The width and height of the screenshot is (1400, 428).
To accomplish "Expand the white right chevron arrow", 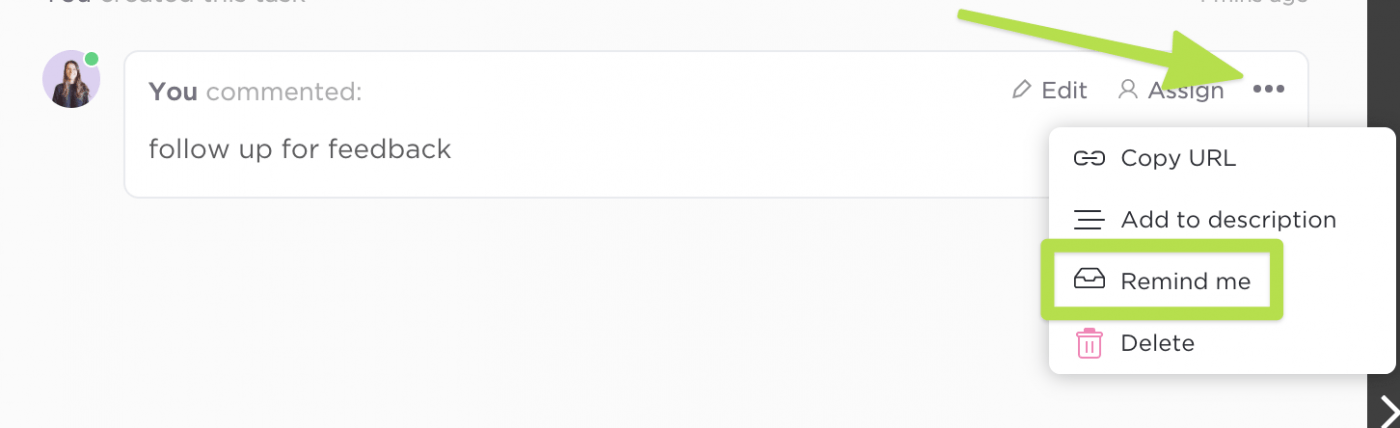I will point(1388,410).
